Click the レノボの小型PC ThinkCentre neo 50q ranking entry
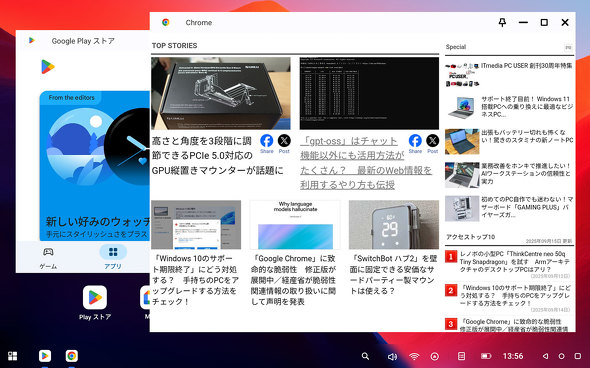The height and width of the screenshot is (368, 590). [514, 262]
